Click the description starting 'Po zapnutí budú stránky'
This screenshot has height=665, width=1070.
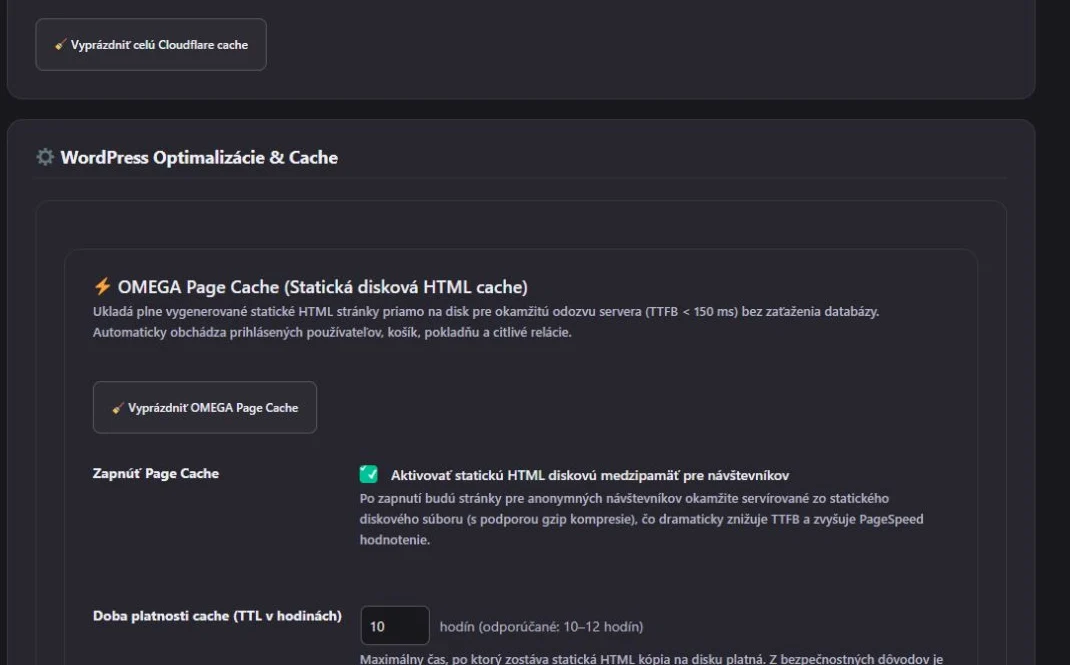(641, 519)
